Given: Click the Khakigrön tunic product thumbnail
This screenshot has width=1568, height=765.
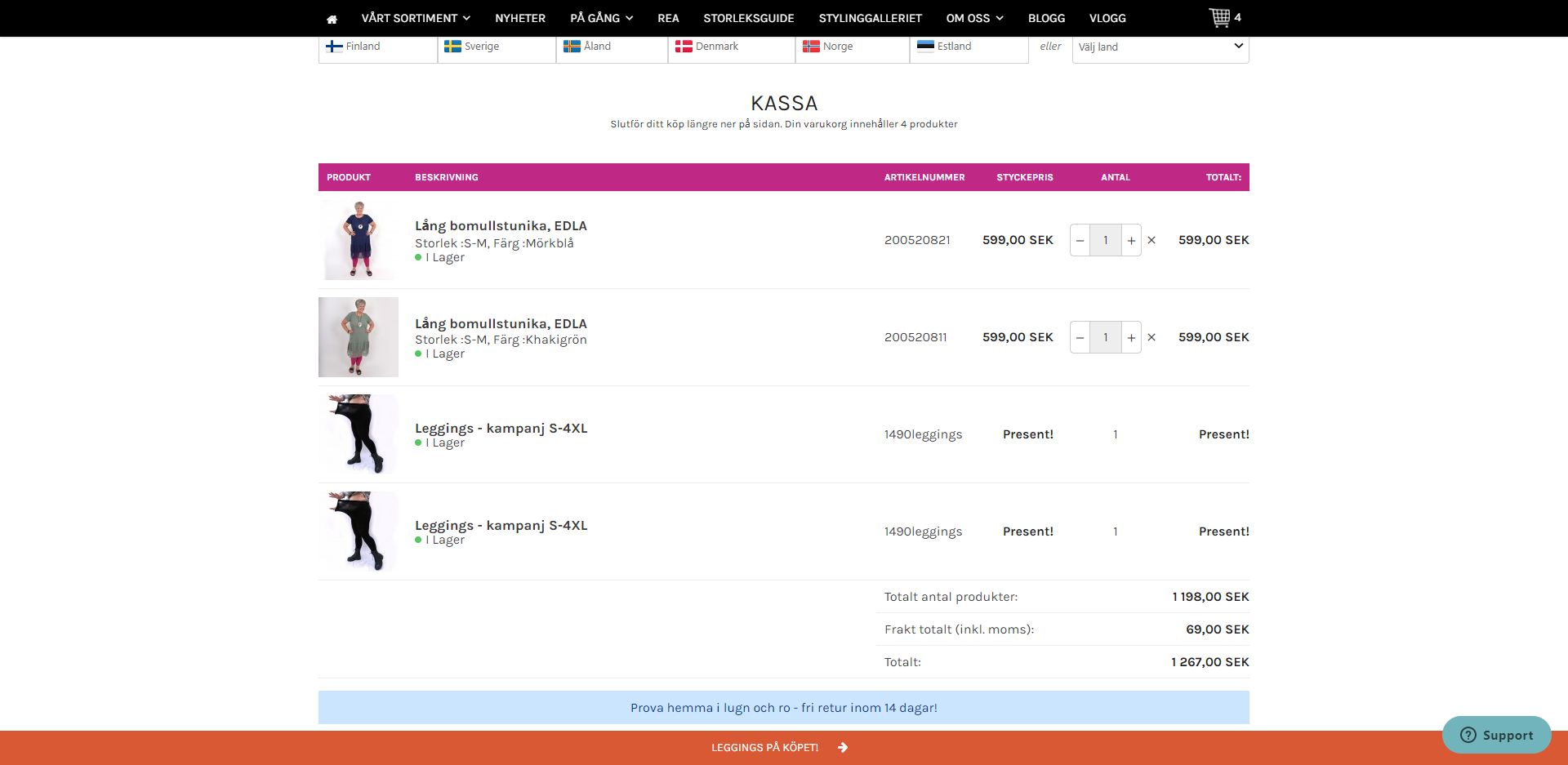Looking at the screenshot, I should [x=359, y=337].
